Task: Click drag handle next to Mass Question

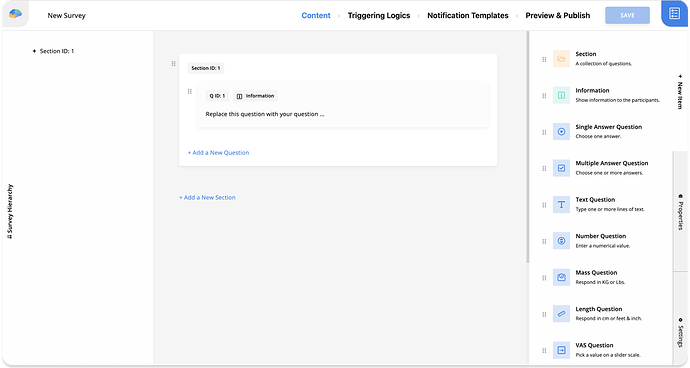Action: pyautogui.click(x=544, y=278)
